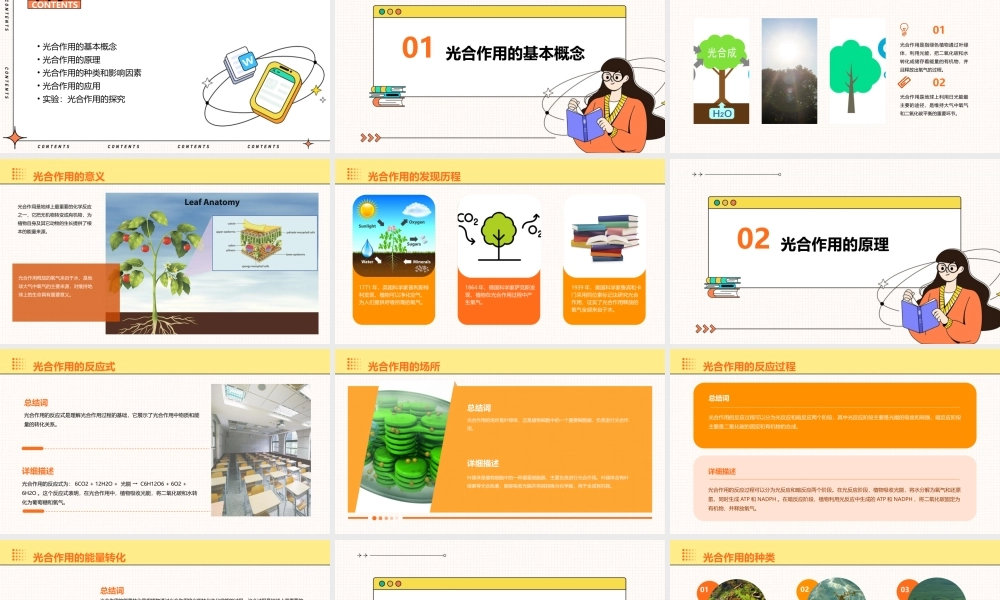The width and height of the screenshot is (1000, 600).
Task: Click the '总结词' heading on the 场所 slide
Action: [479, 408]
